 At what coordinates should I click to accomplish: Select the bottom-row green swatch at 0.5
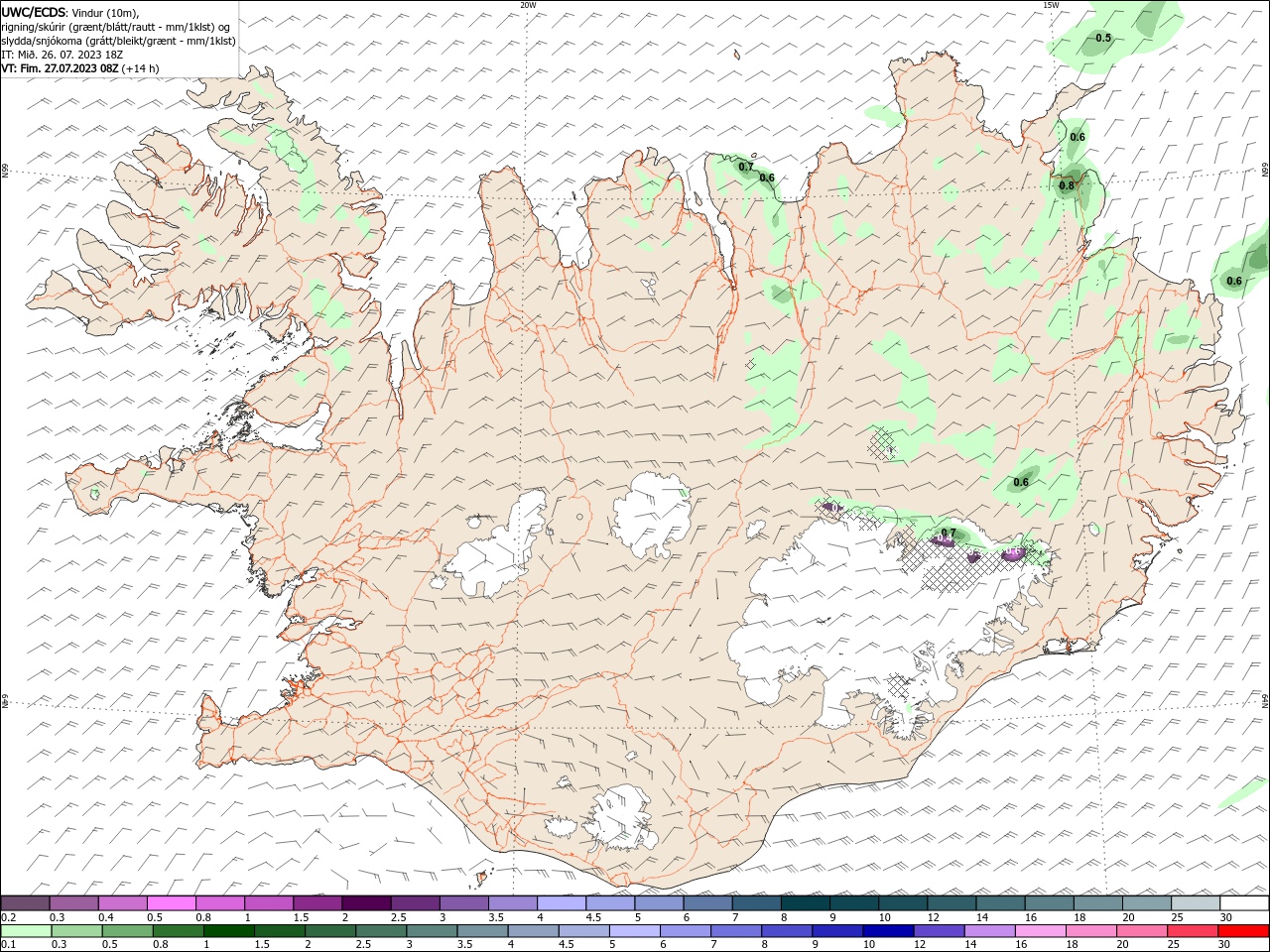tap(127, 931)
